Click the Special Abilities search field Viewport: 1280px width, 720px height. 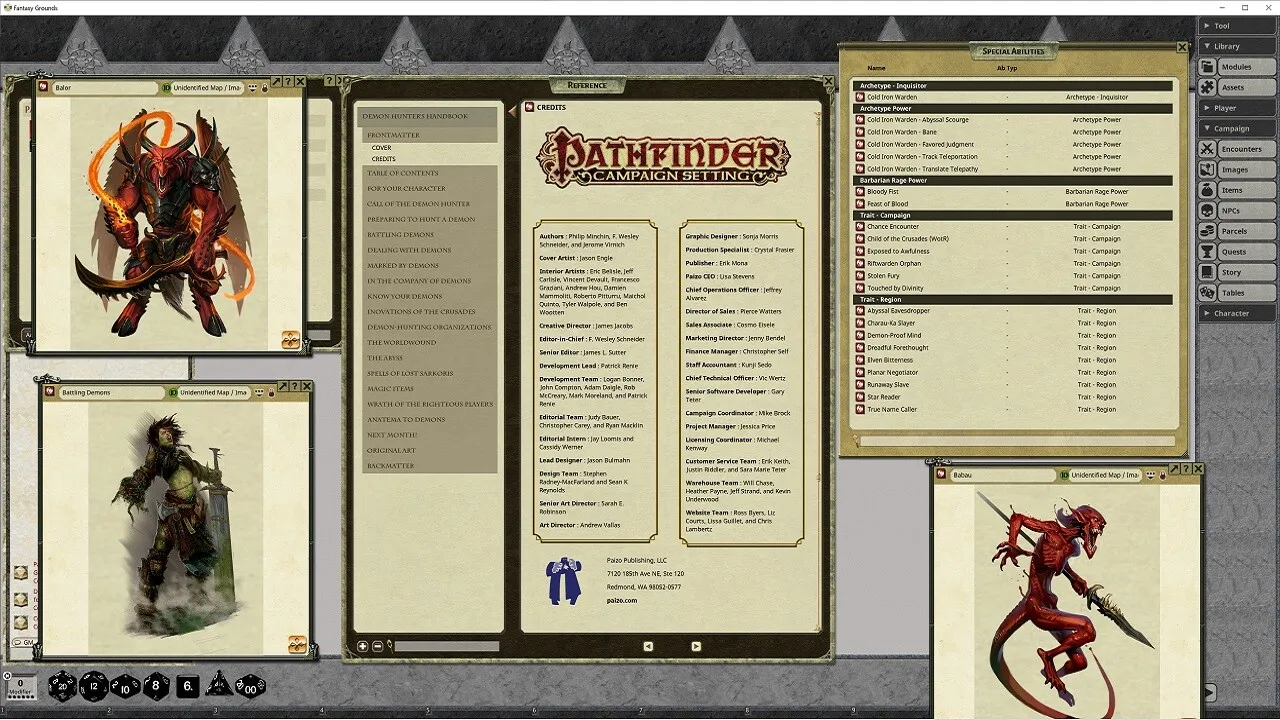[1016, 440]
